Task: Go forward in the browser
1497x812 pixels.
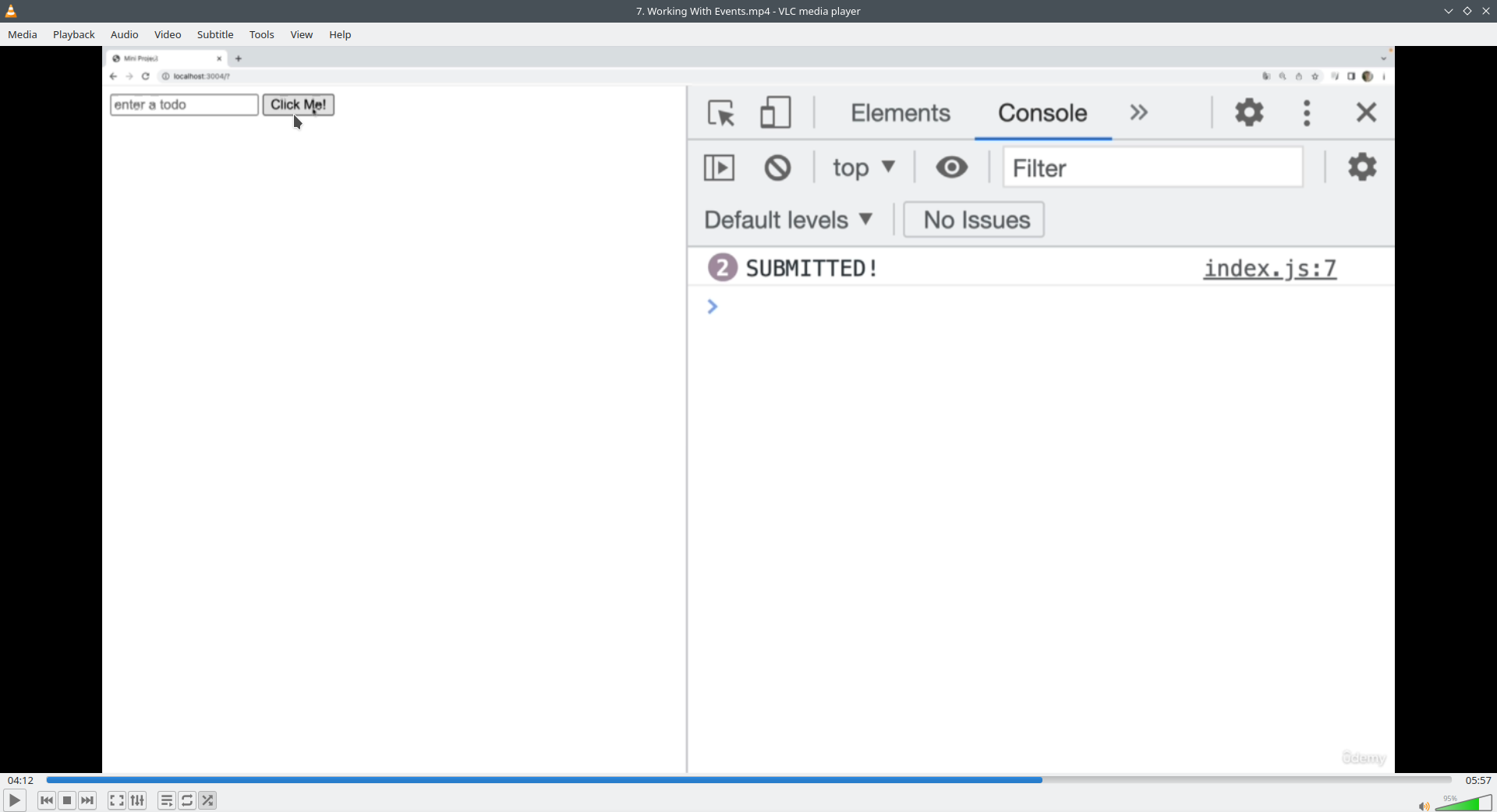Action: click(x=129, y=76)
